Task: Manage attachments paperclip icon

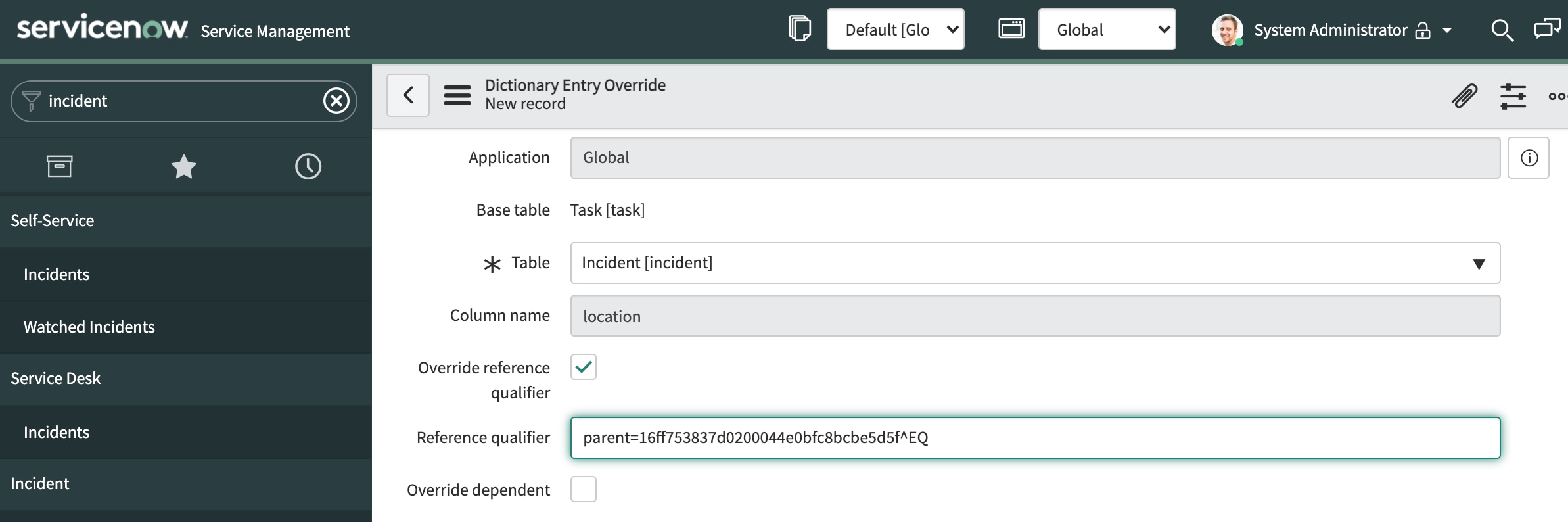Action: [1465, 96]
